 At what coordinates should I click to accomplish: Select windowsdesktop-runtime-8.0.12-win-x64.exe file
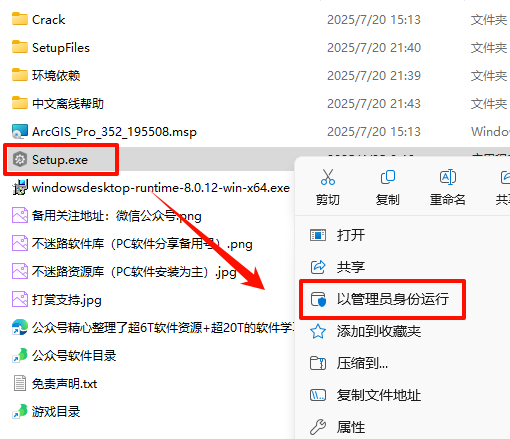(161, 188)
